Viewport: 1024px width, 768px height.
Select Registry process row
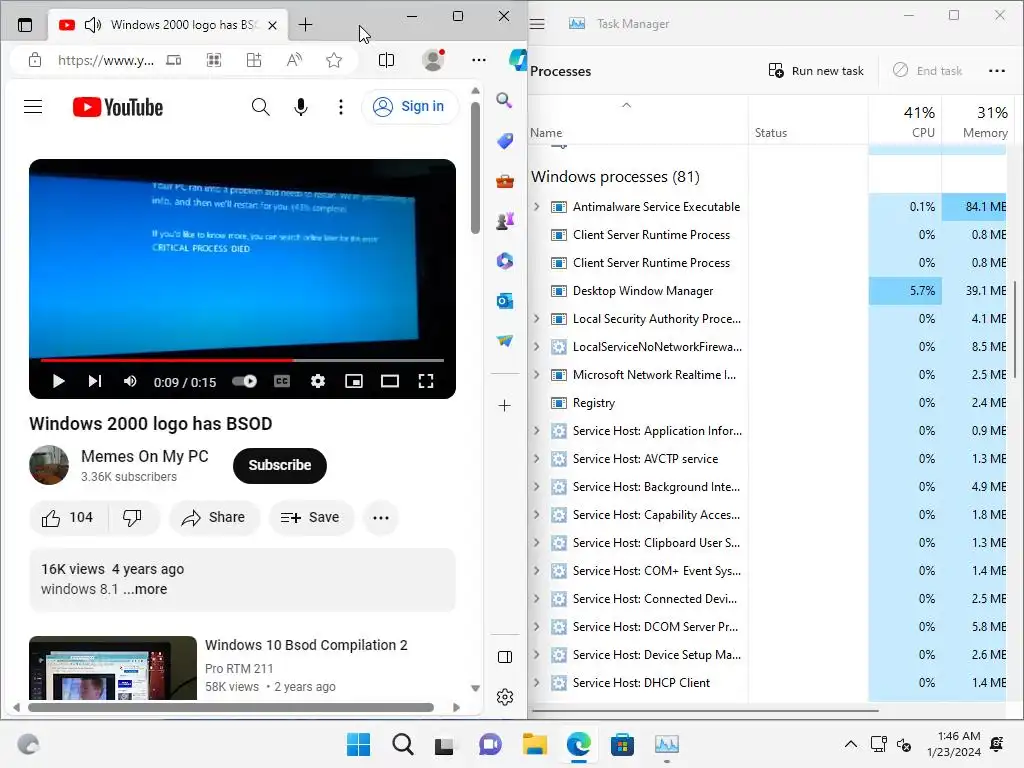click(x=768, y=403)
